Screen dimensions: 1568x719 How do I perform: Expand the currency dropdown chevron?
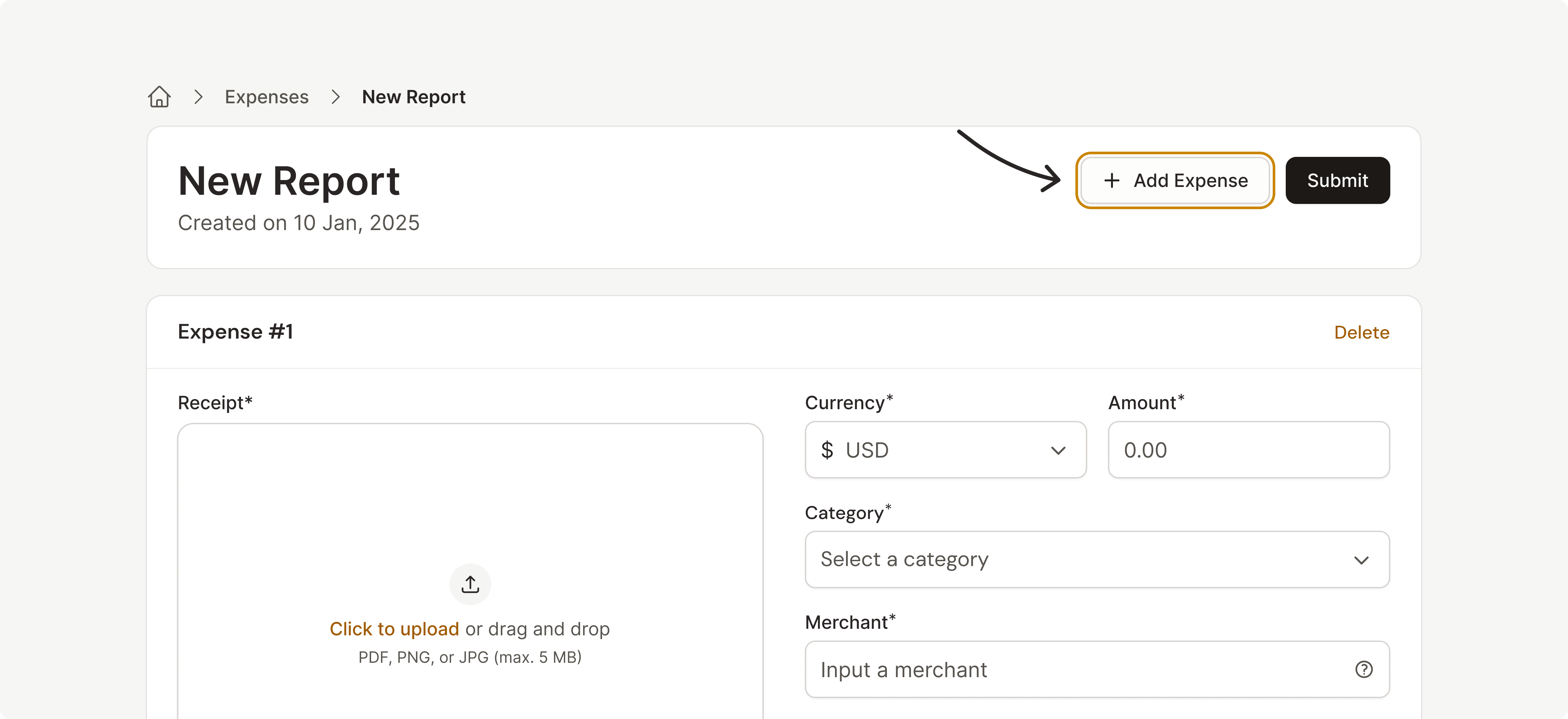coord(1058,450)
